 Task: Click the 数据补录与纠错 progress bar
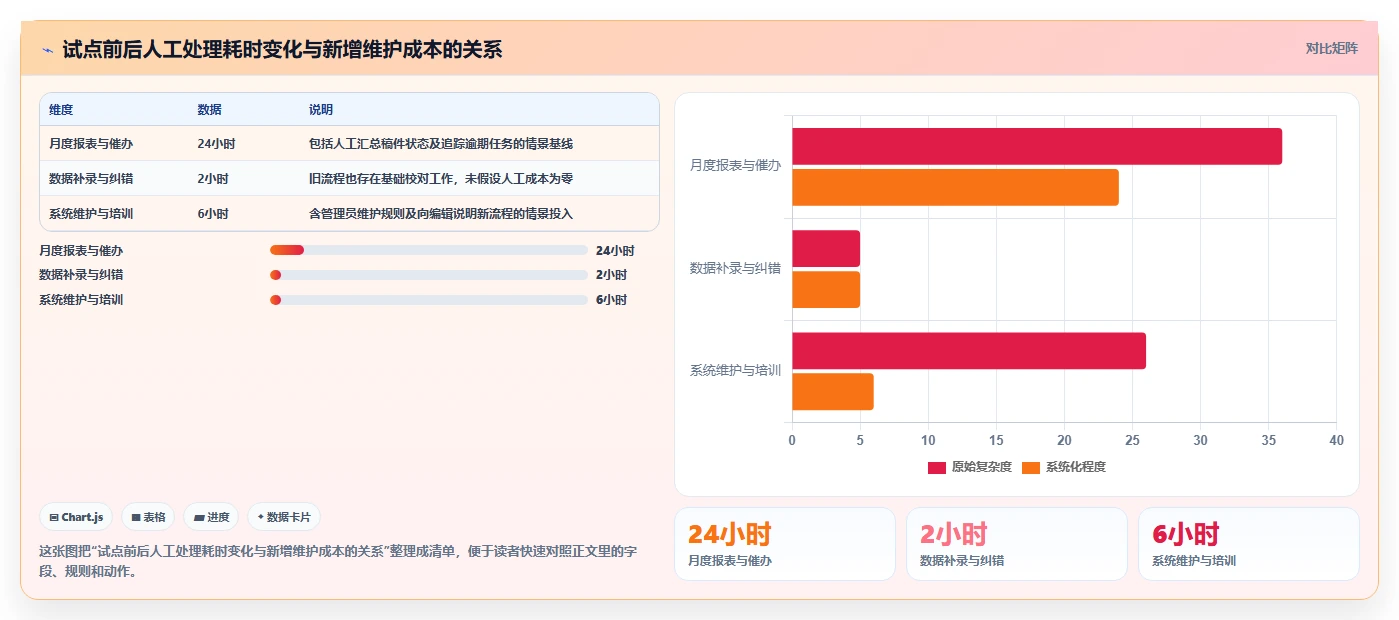pyautogui.click(x=429, y=275)
